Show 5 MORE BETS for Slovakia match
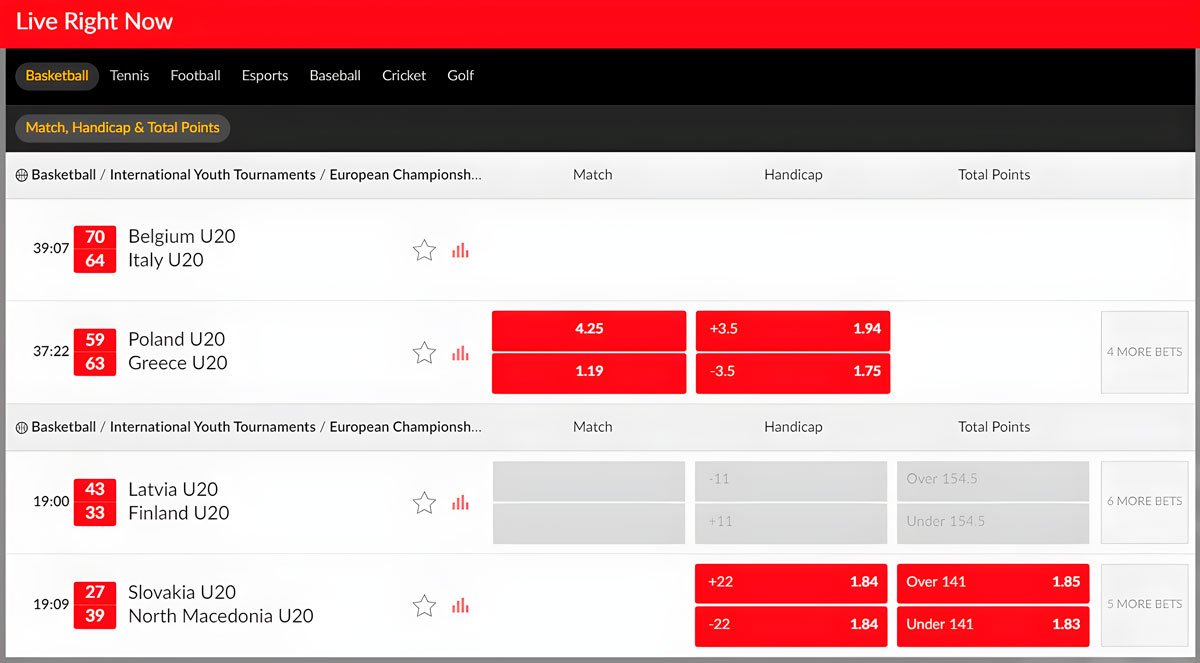This screenshot has height=663, width=1200. [1144, 604]
